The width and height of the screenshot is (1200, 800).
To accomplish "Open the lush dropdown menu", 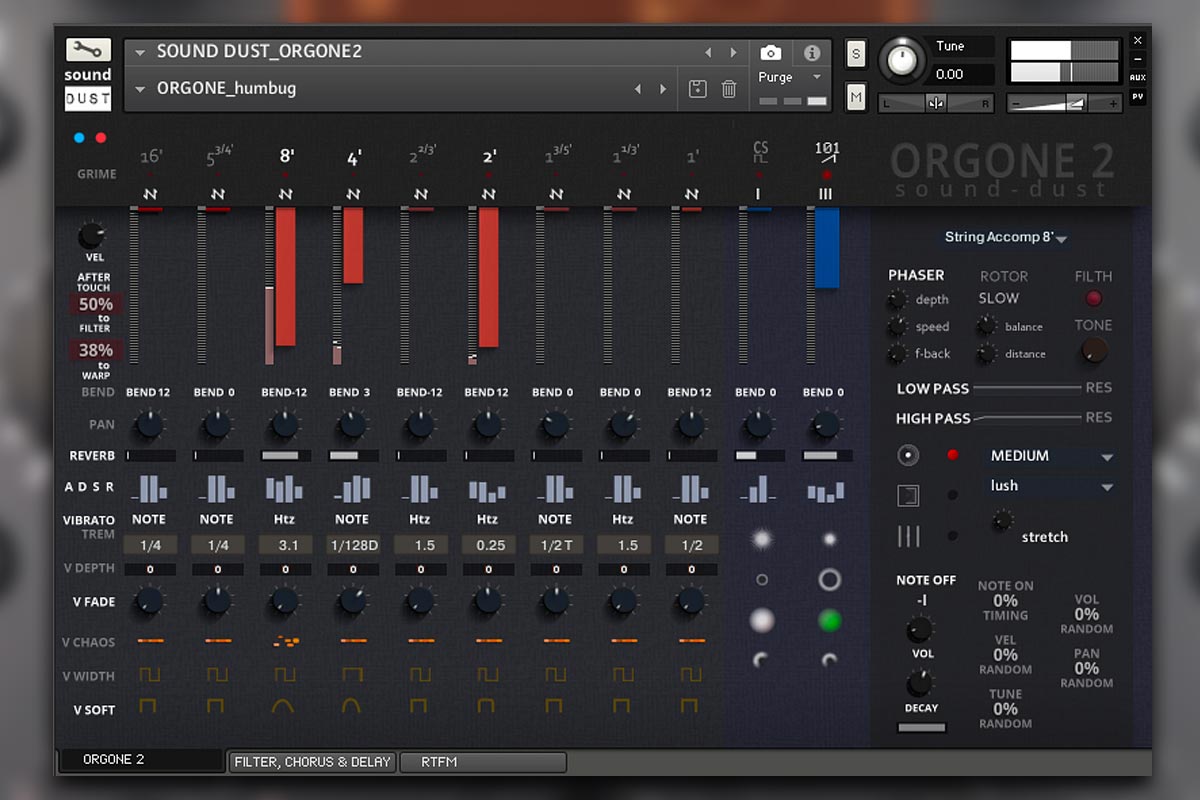I will pos(1049,486).
